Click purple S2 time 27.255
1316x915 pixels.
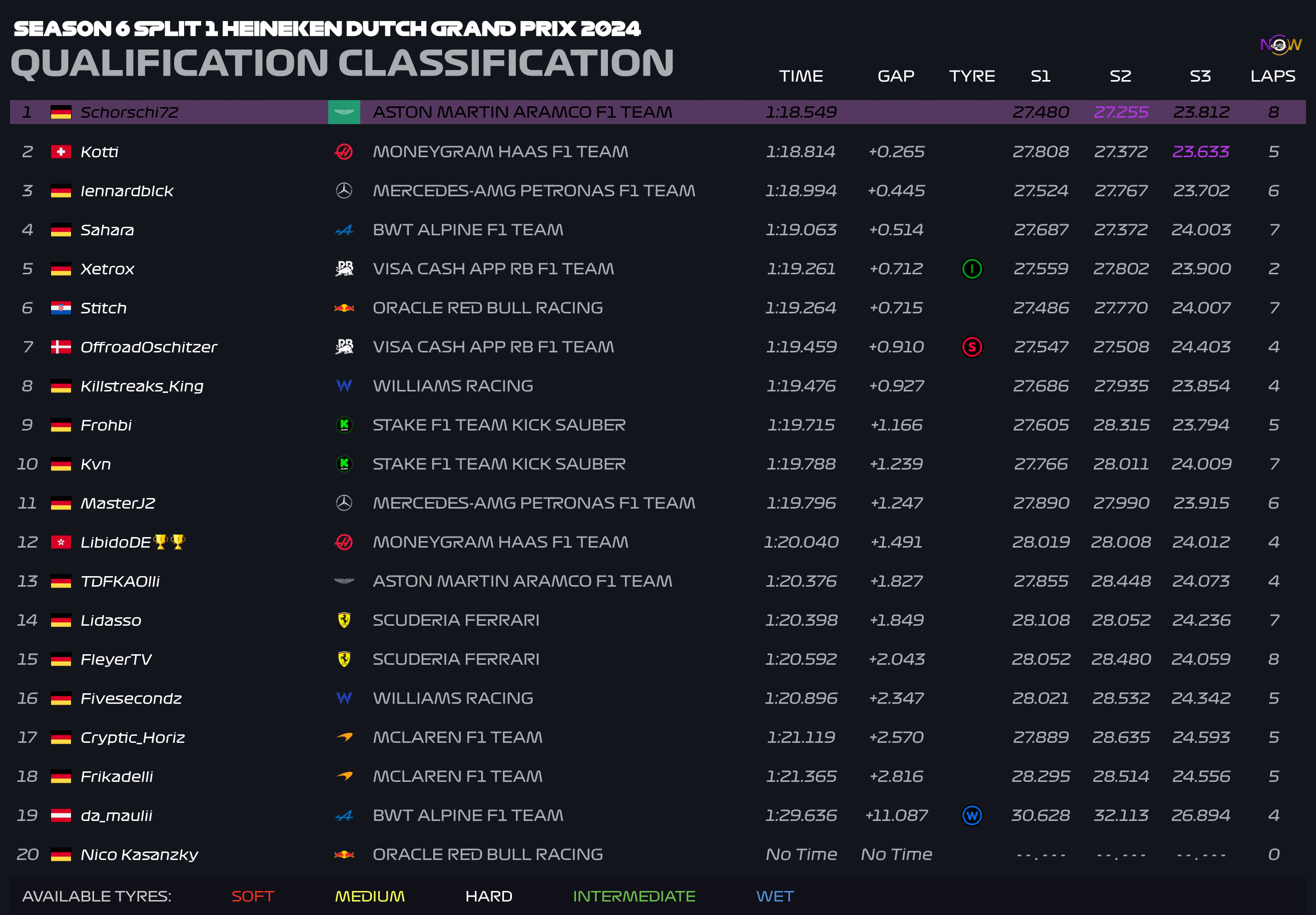pyautogui.click(x=1120, y=112)
